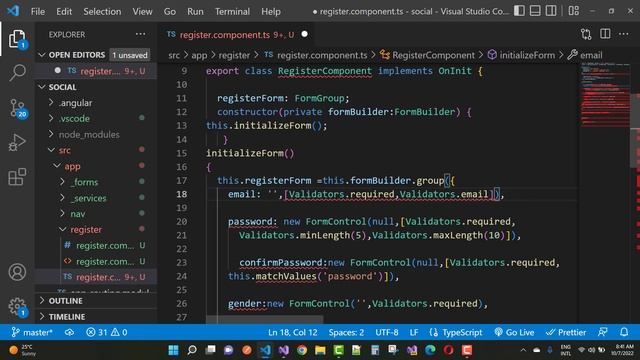The height and width of the screenshot is (360, 640).
Task: Open File Explorer from the taskbar
Action: tap(320, 350)
